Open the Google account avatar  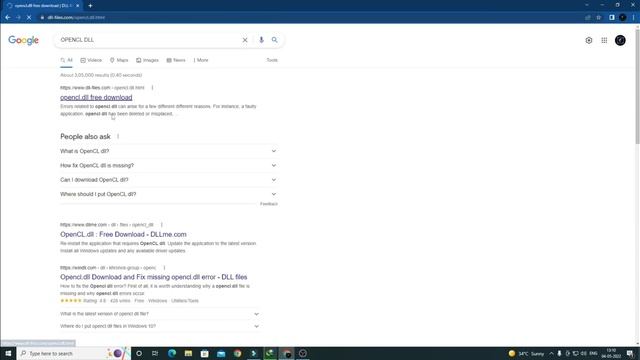620,40
